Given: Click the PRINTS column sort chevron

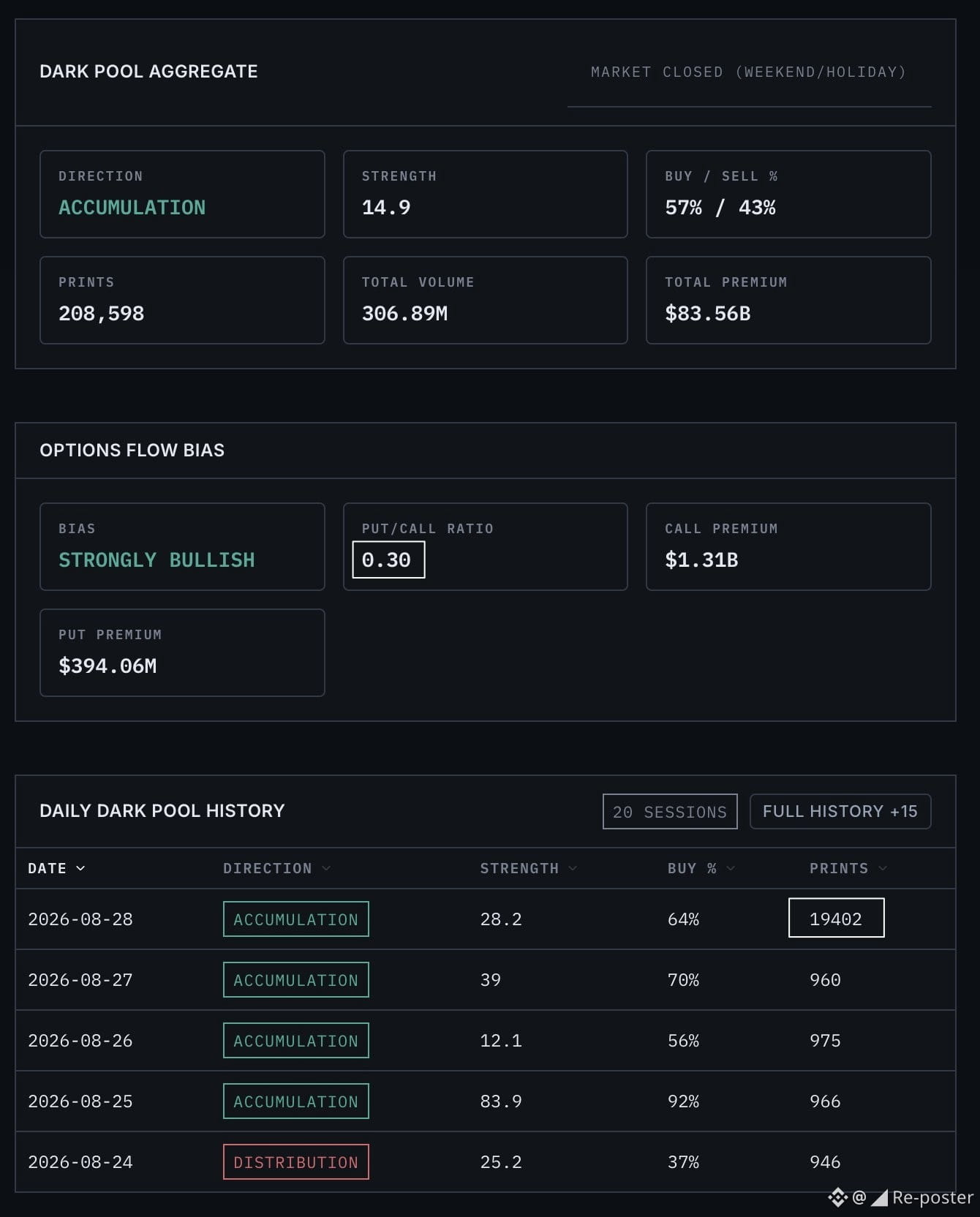Looking at the screenshot, I should pos(883,868).
